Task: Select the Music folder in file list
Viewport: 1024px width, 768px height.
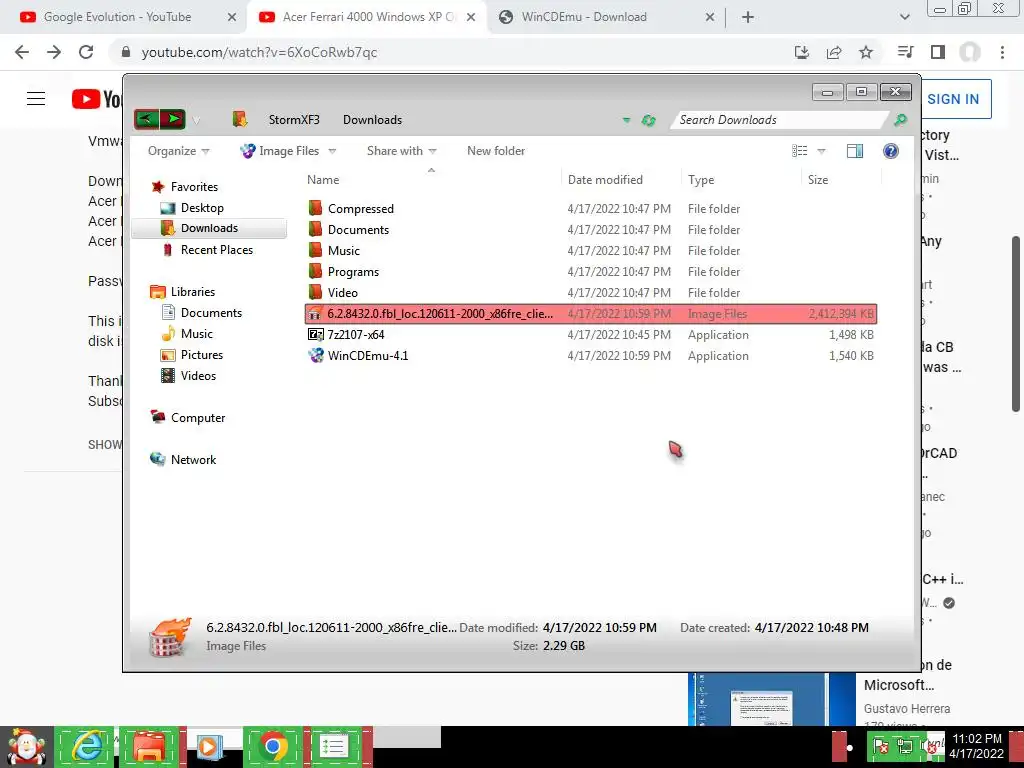Action: pyautogui.click(x=344, y=251)
